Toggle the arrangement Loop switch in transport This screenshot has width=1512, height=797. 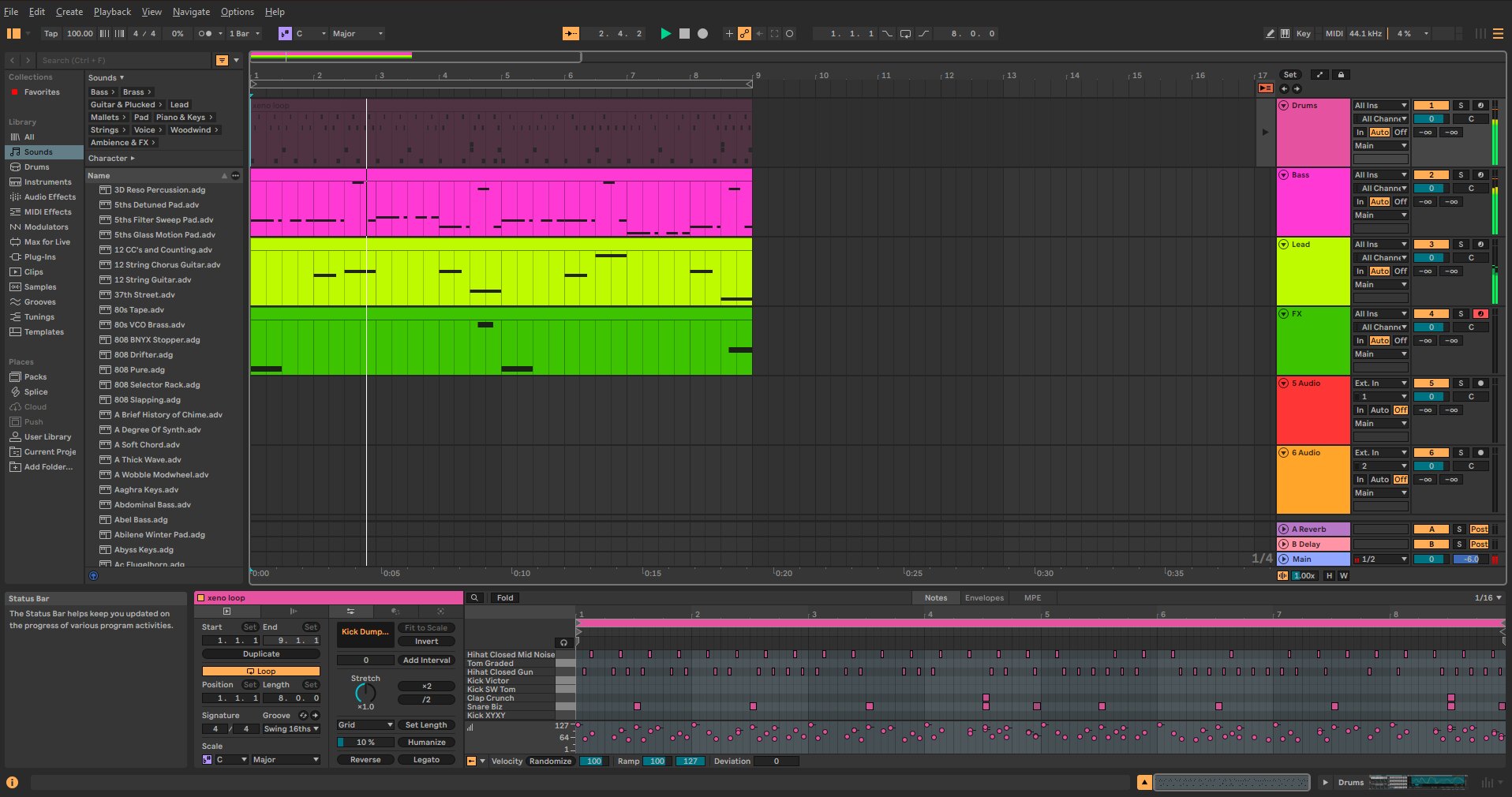tap(905, 34)
